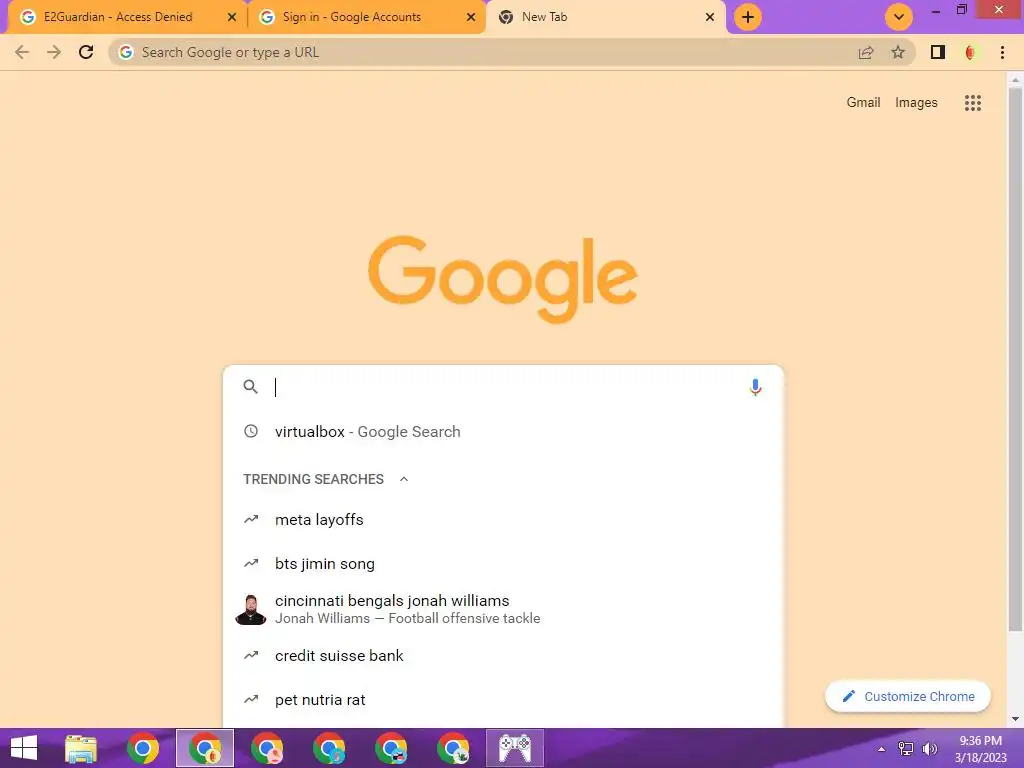Open the Gmail link
Viewport: 1024px width, 768px height.
point(863,103)
